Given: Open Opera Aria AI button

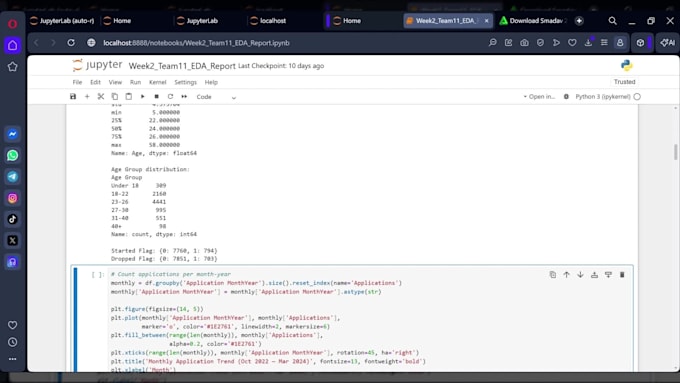Looking at the screenshot, I should point(668,43).
